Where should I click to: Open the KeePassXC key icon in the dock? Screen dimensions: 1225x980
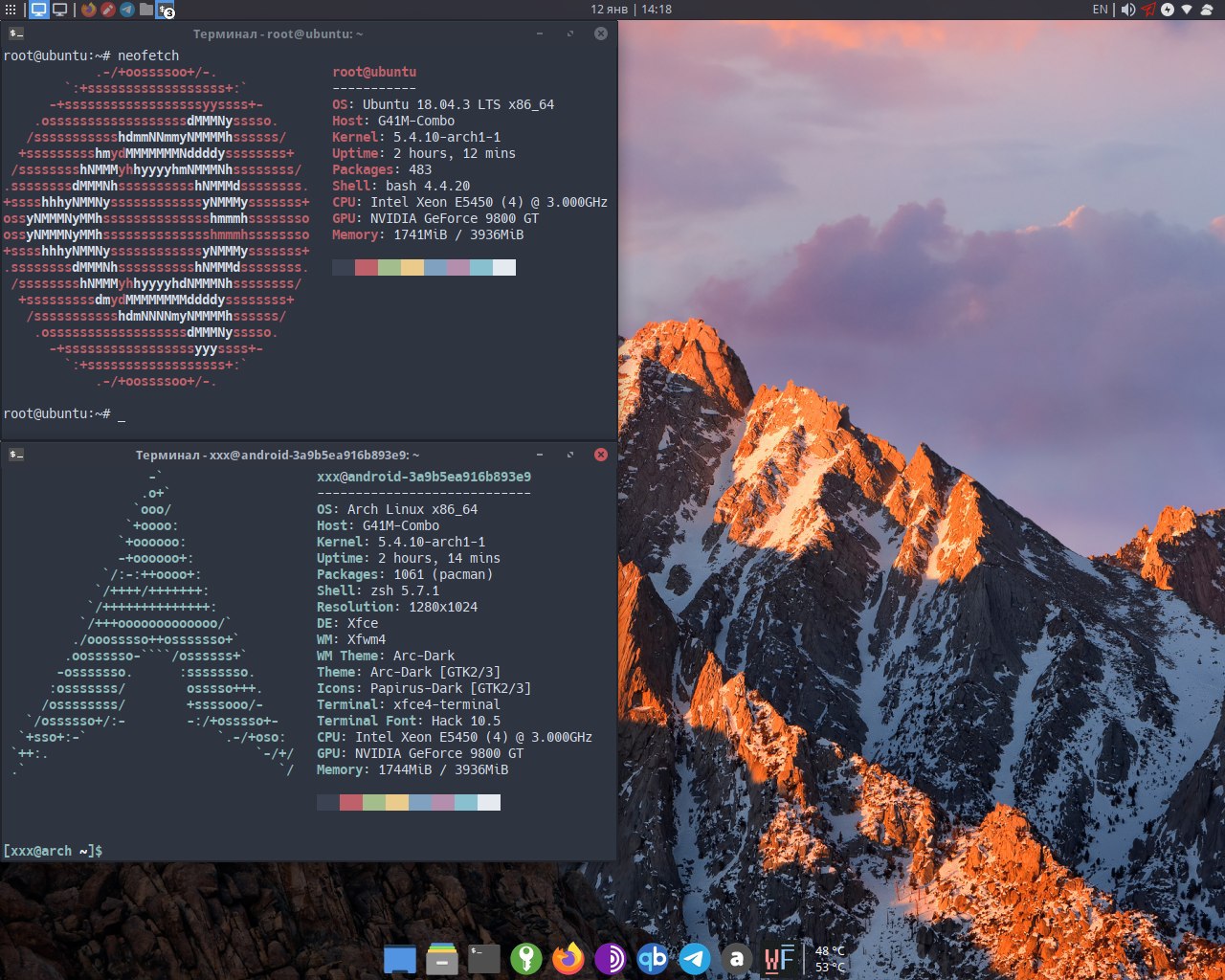[x=526, y=958]
